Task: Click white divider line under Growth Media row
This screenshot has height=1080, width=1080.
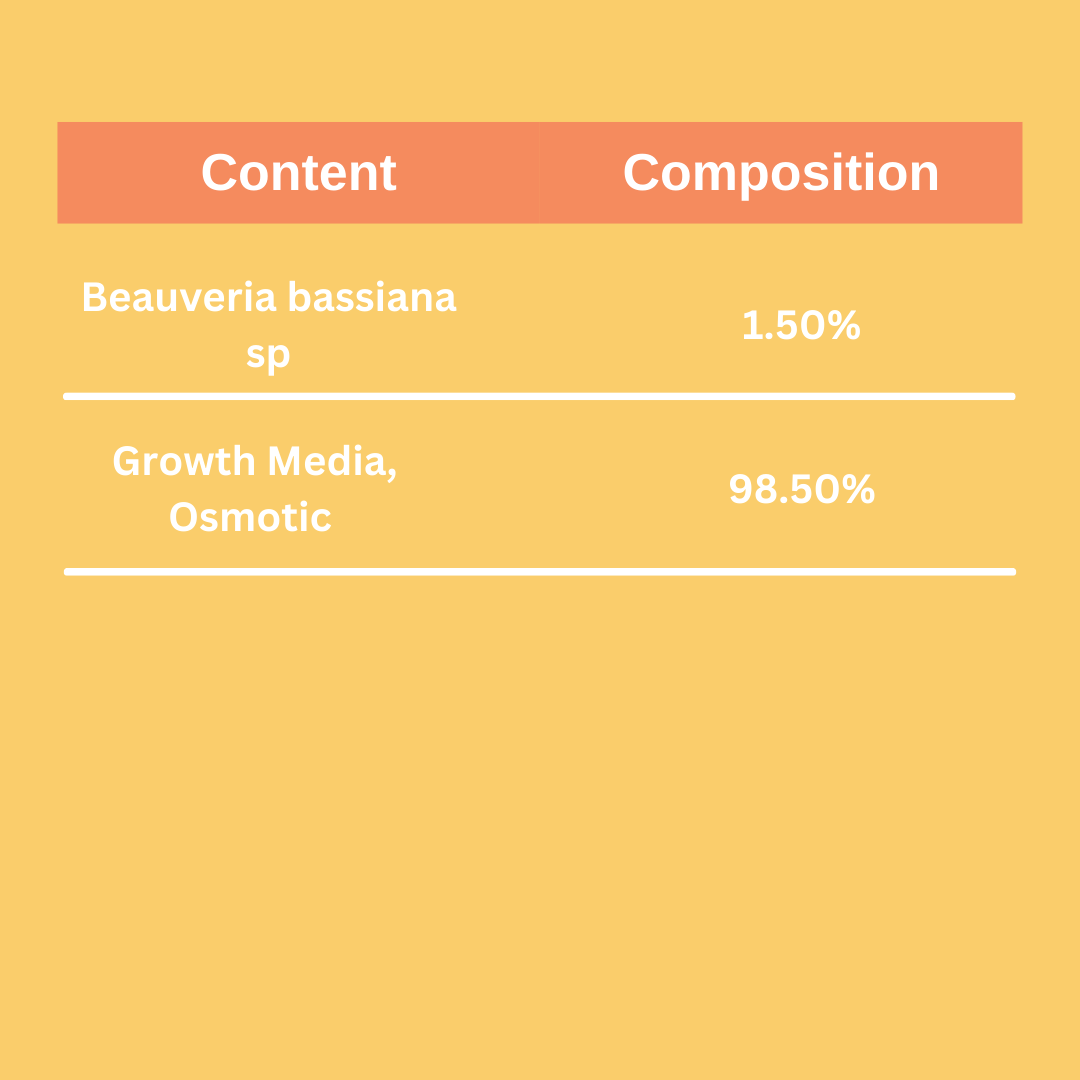Action: click(x=540, y=572)
